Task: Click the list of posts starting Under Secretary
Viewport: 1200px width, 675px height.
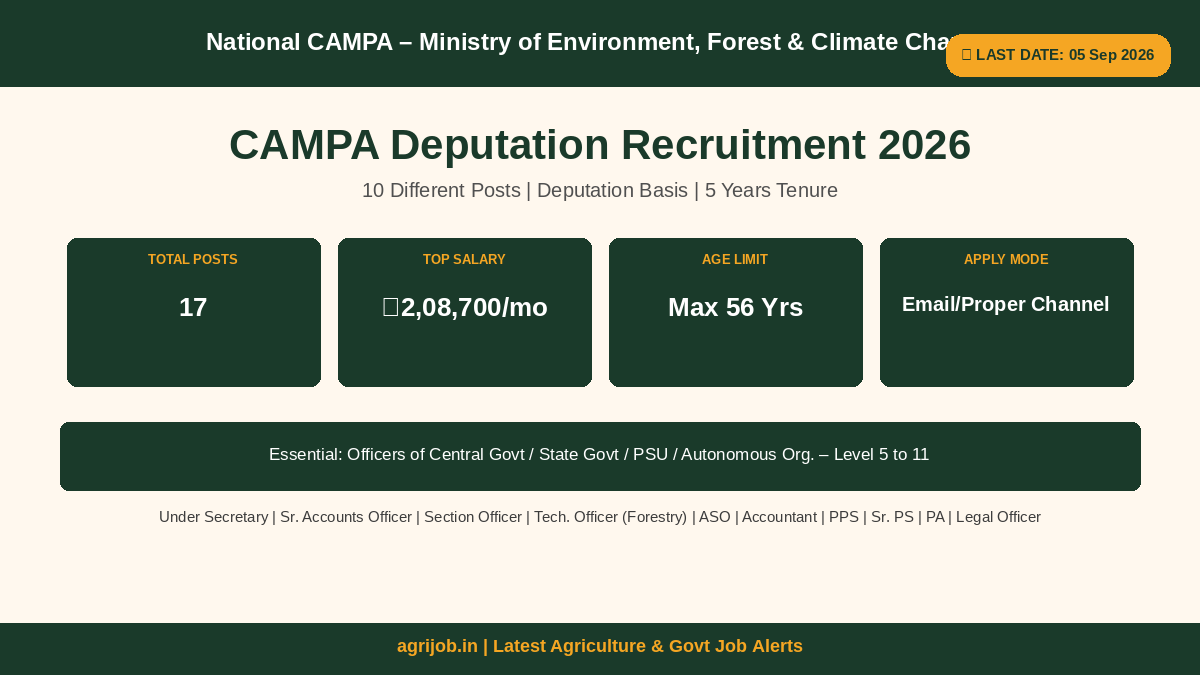Action: [600, 517]
